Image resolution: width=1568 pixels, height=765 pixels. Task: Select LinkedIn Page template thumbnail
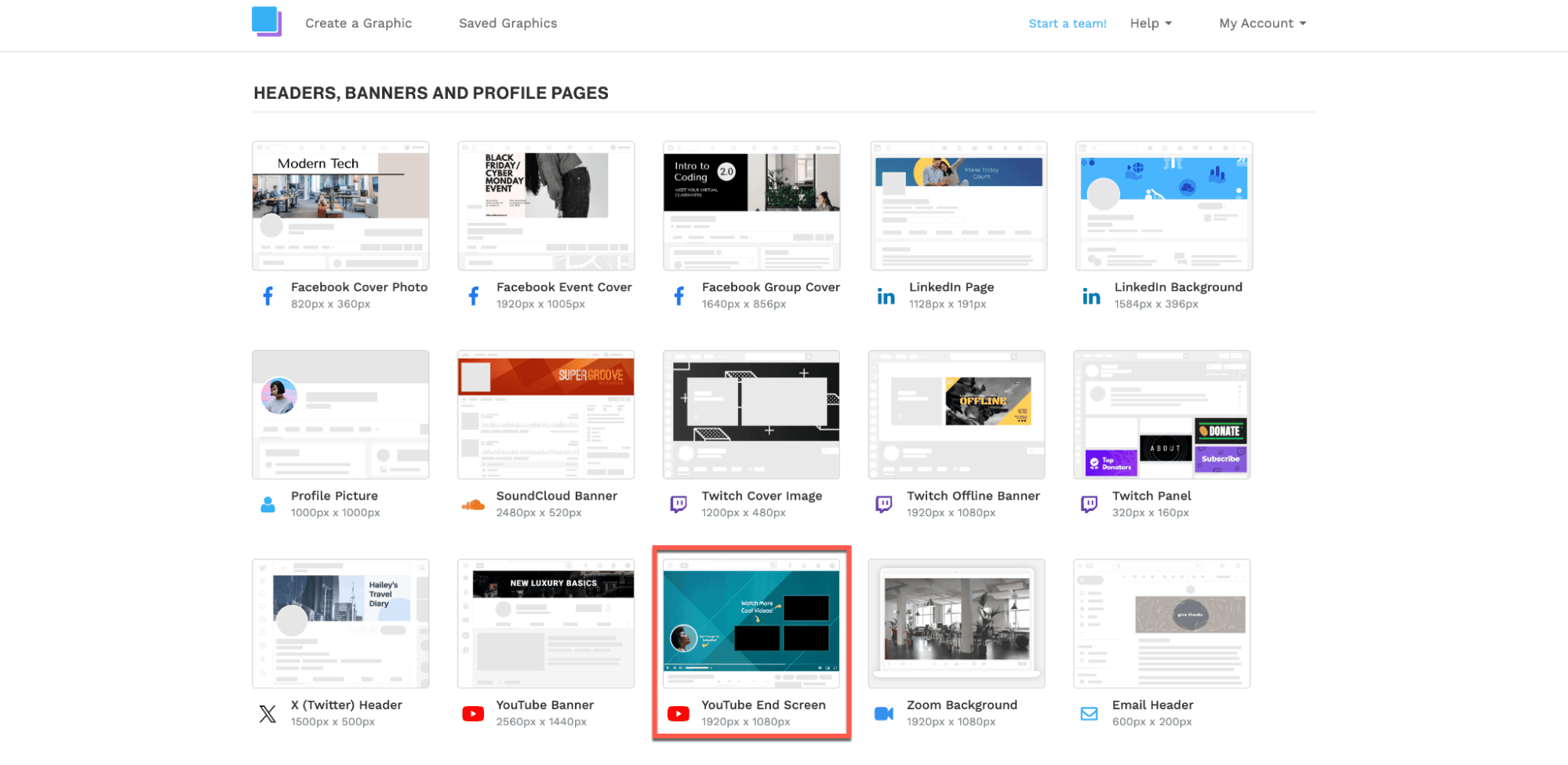tap(959, 206)
